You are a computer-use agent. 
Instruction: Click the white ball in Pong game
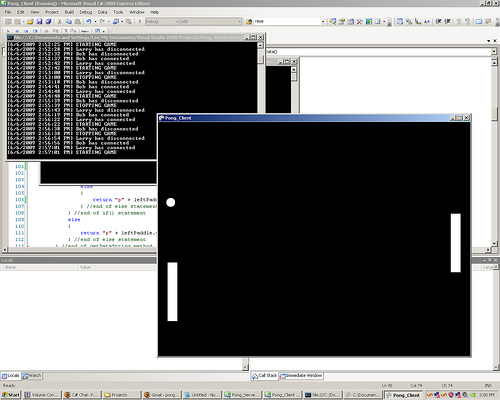tap(171, 202)
